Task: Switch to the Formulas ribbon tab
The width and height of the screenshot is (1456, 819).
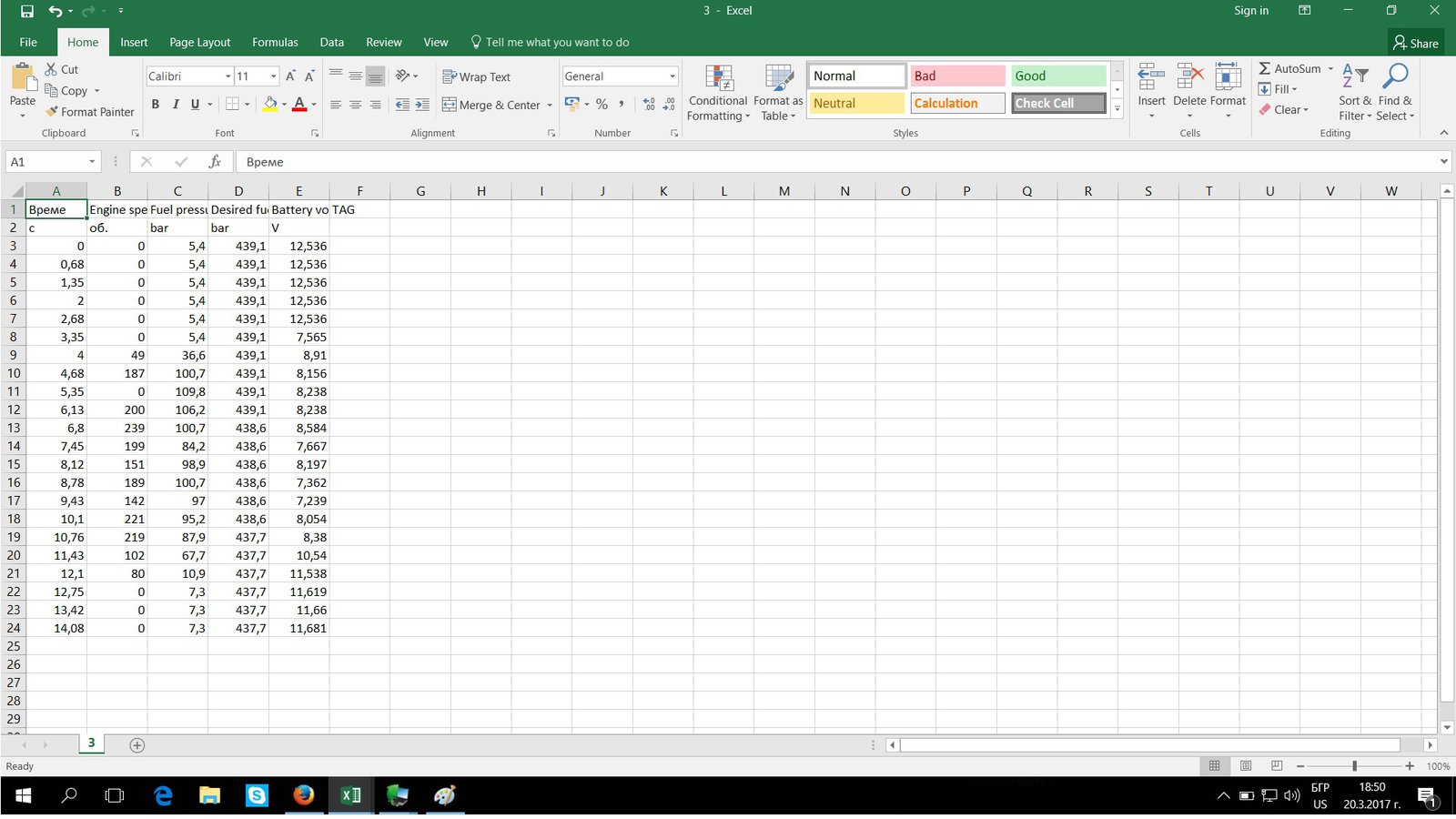Action: coord(275,43)
